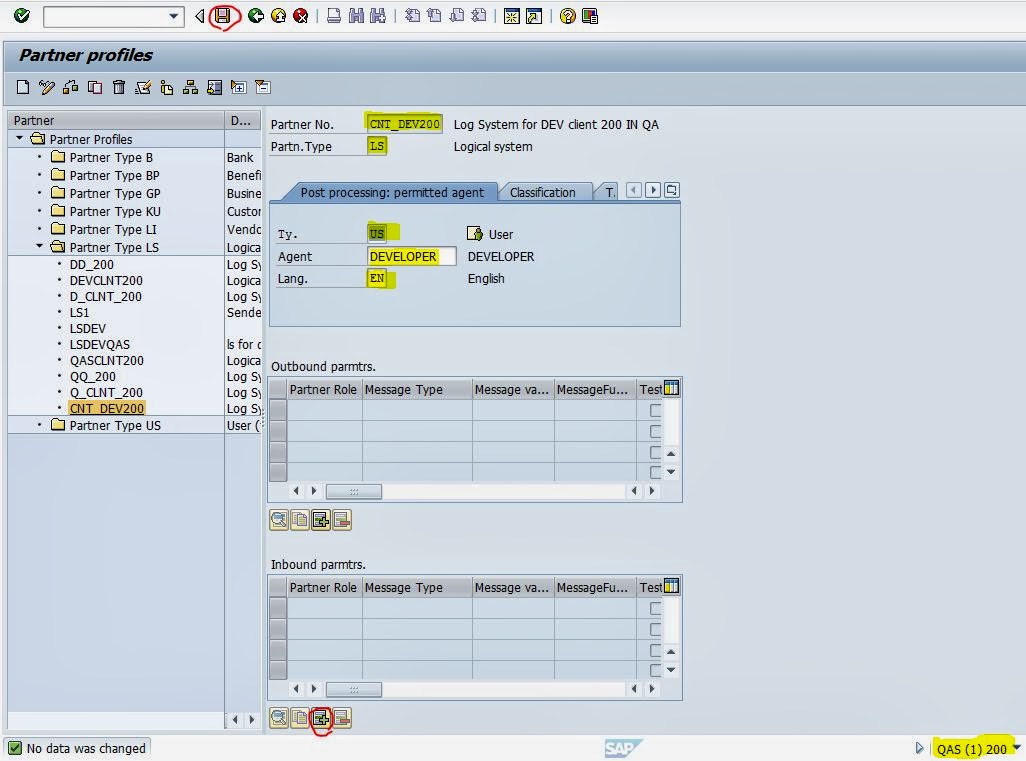Collapse the Partner Type LS folder

tap(40, 247)
